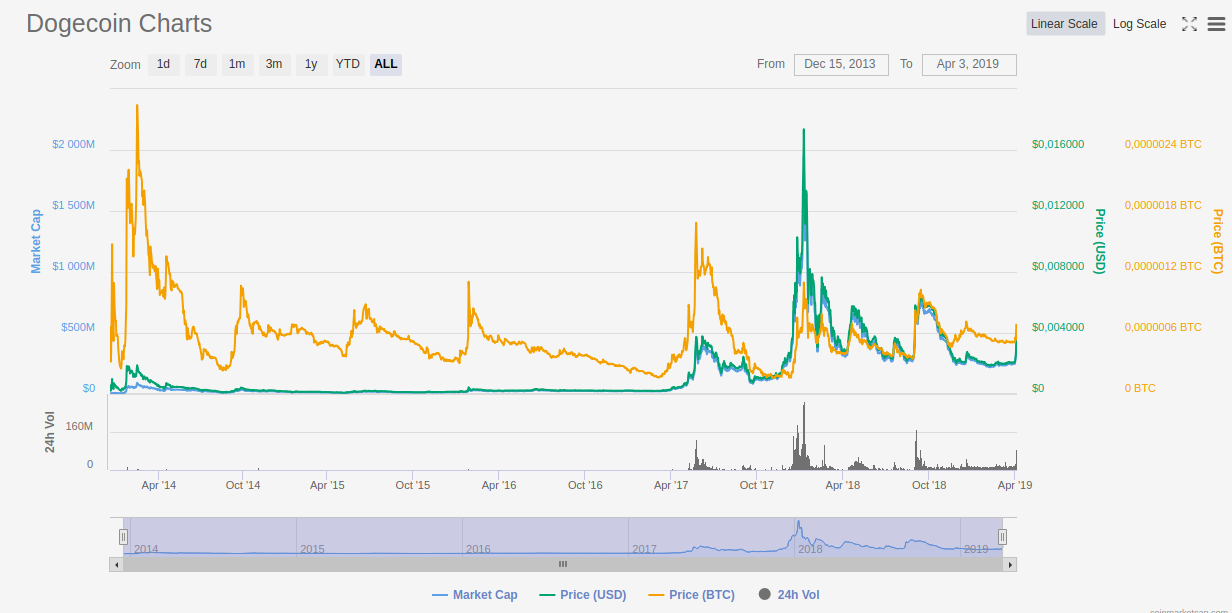Screen dimensions: 1232x613
Task: Enable Linear Scale
Action: pyautogui.click(x=1064, y=23)
